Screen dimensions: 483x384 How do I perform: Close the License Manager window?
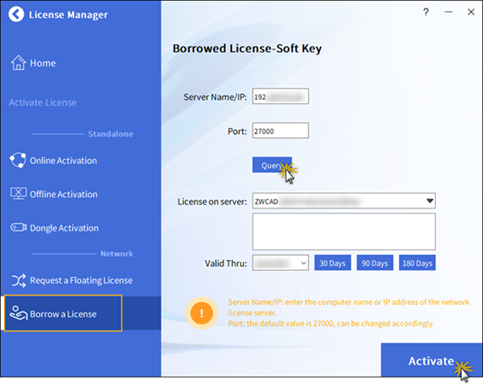pos(471,12)
